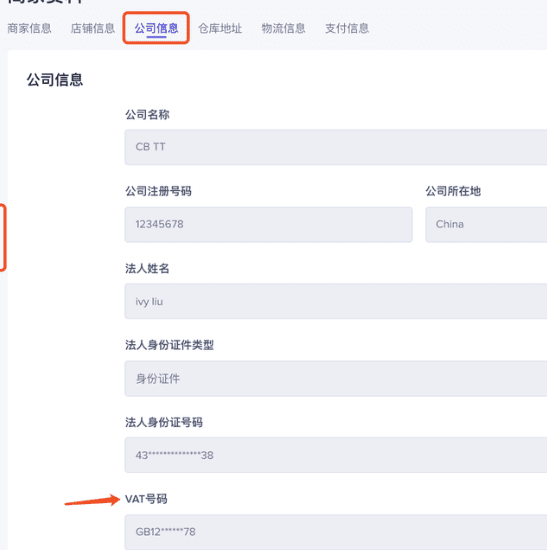Open the 物流信息 tab
Viewport: 547px width, 550px height.
pos(283,28)
